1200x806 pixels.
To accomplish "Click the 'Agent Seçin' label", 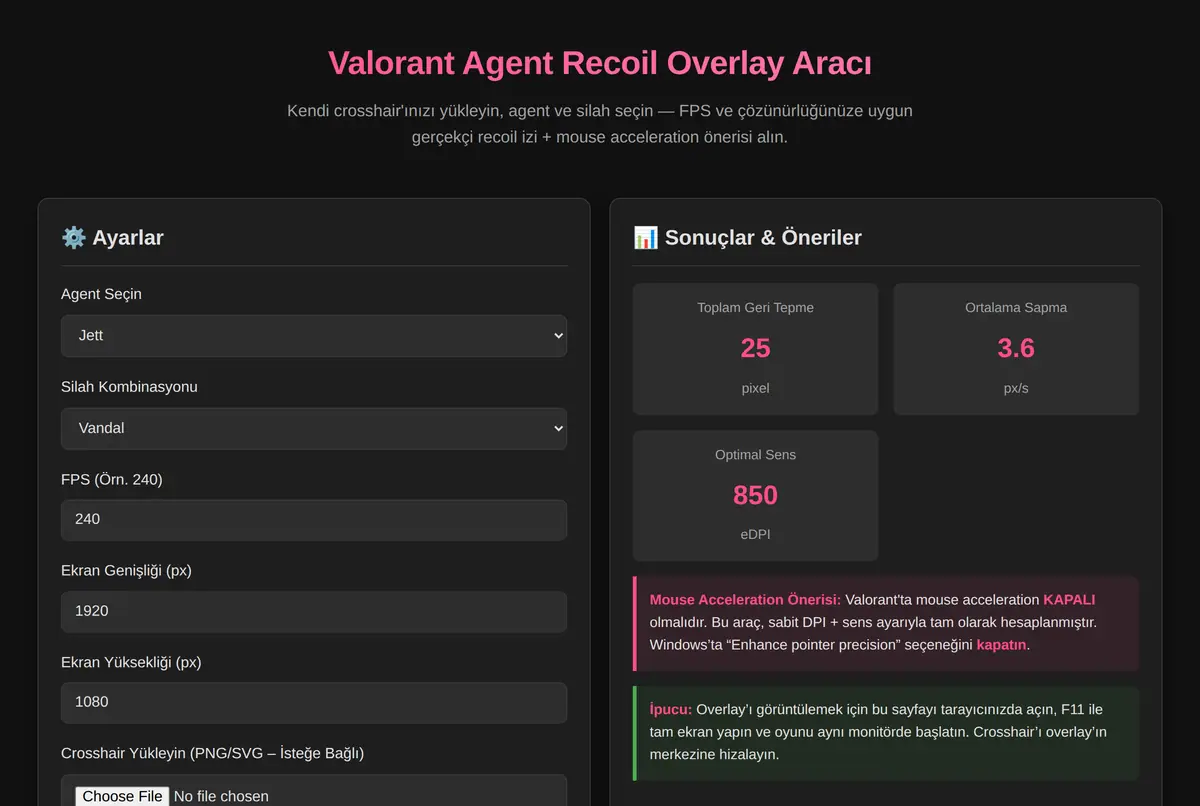I will [x=101, y=294].
